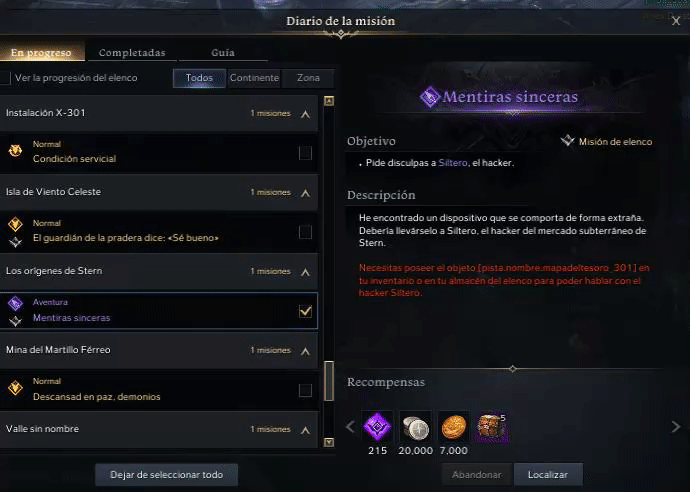Click the purple crystal reward icon showing 215
The height and width of the screenshot is (492, 690).
(377, 426)
